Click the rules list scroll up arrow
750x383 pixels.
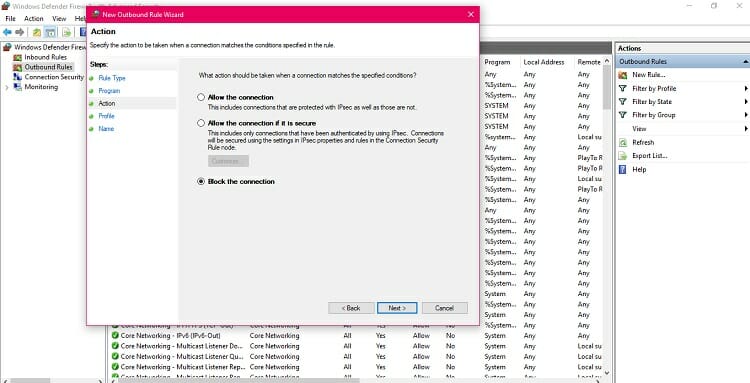pyautogui.click(x=607, y=61)
